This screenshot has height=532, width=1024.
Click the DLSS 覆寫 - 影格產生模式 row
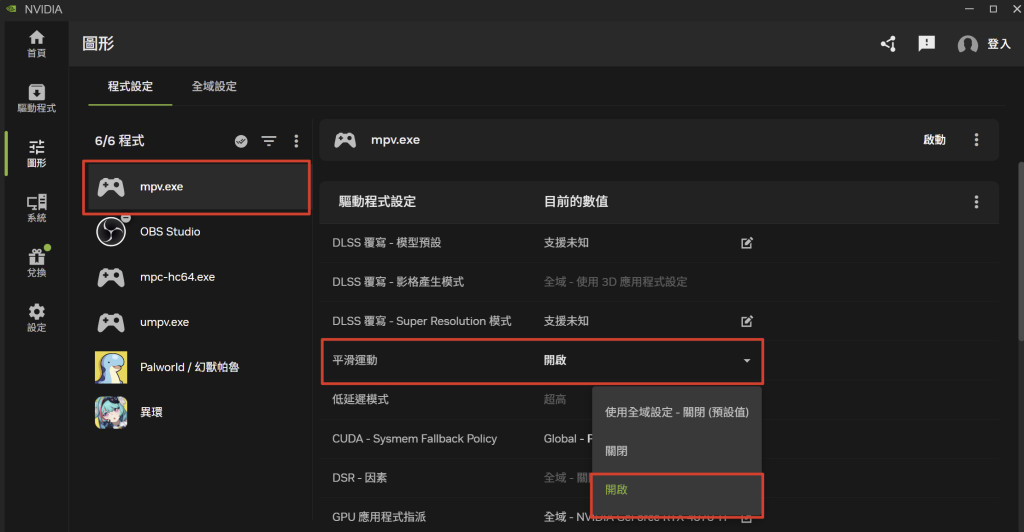pos(659,282)
